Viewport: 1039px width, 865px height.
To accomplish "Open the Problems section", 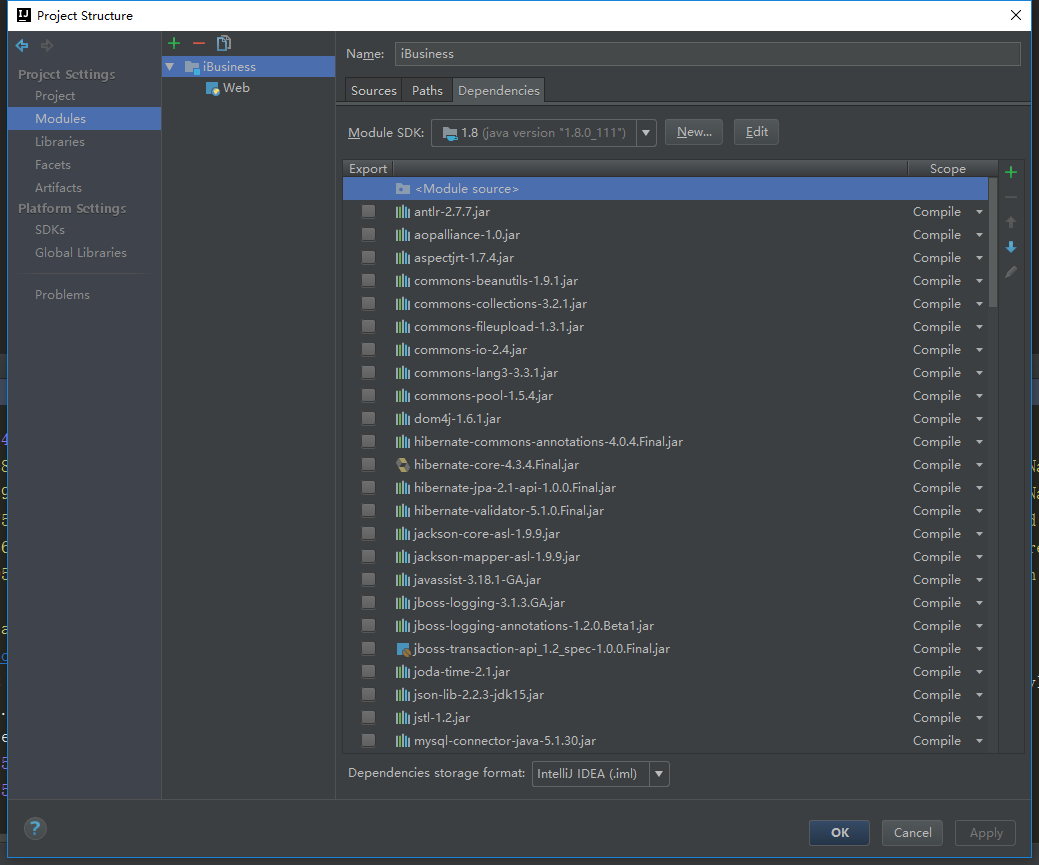I will pos(62,295).
